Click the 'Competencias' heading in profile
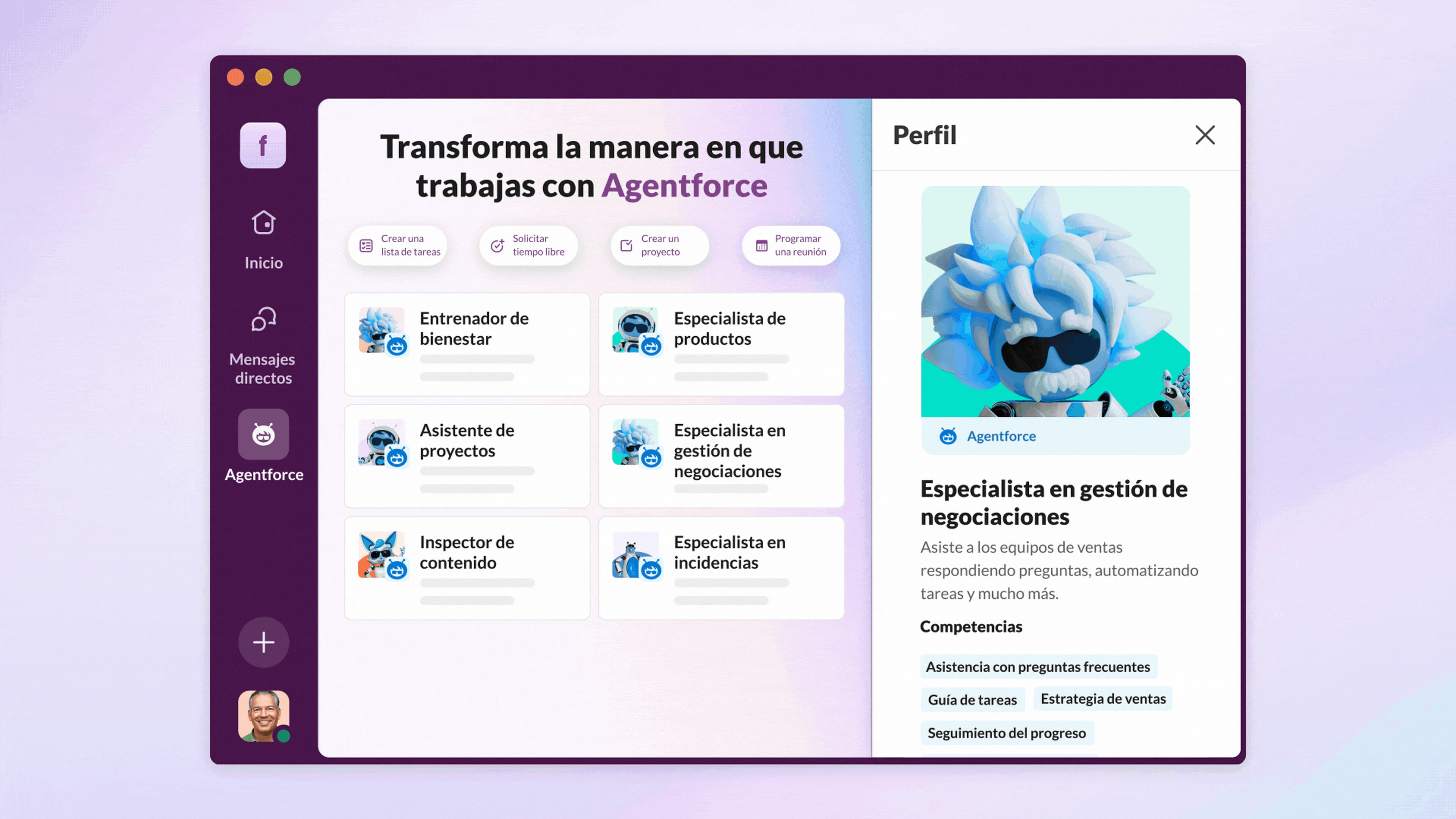 [x=971, y=627]
